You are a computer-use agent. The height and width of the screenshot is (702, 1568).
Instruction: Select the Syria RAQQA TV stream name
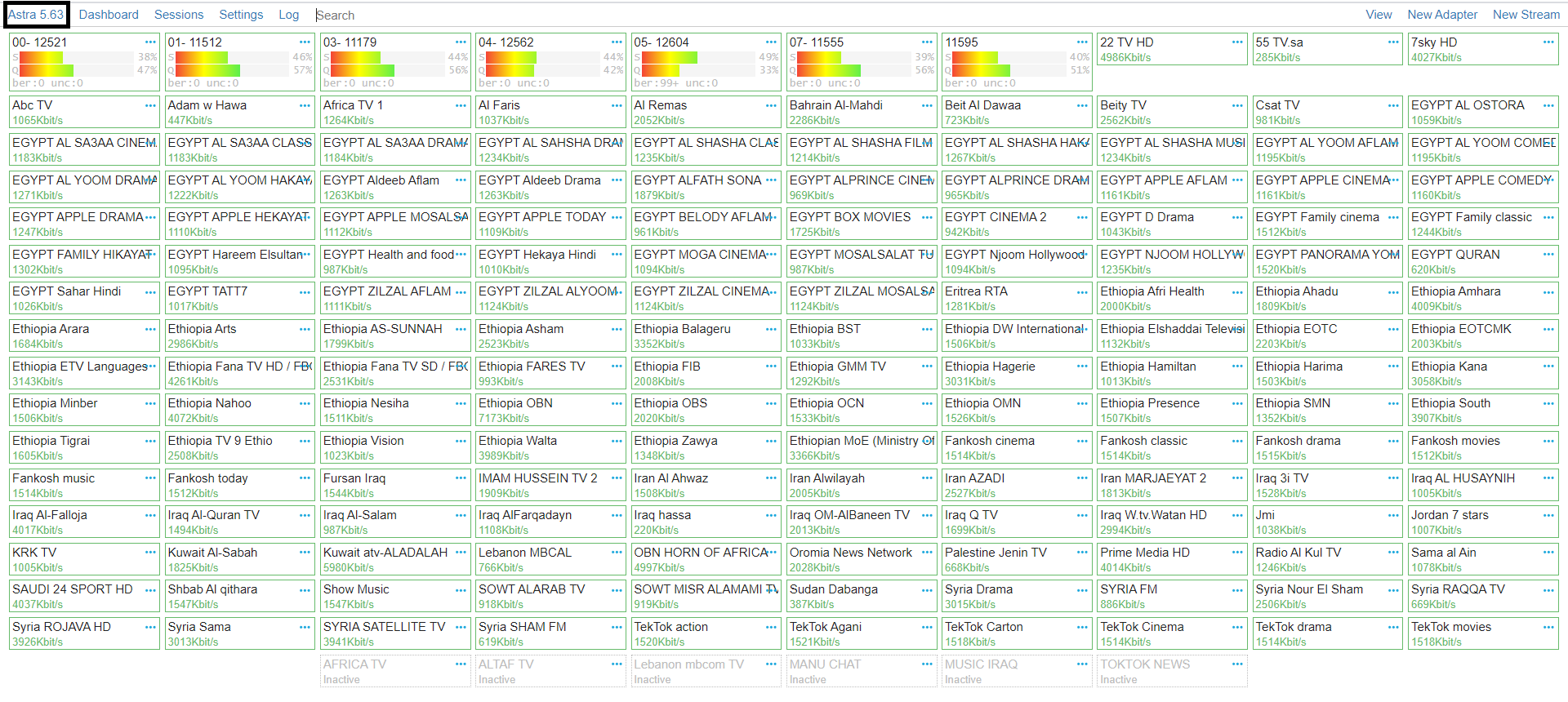click(1458, 589)
